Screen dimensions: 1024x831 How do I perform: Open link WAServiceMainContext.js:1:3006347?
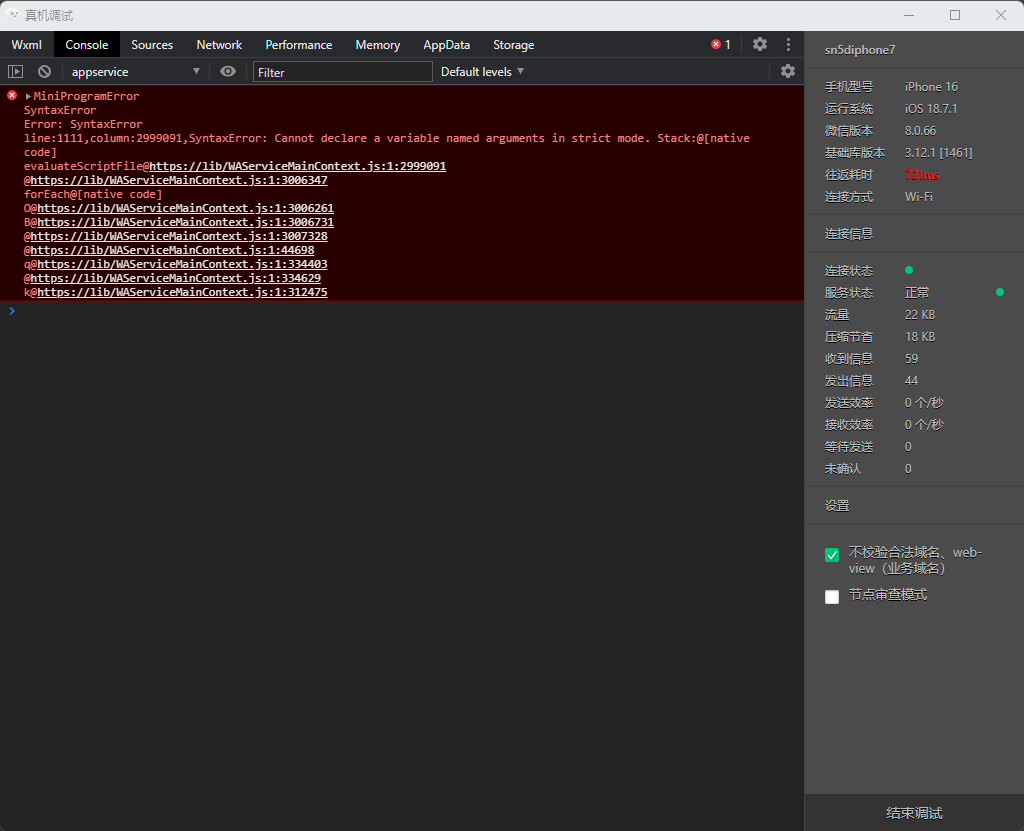[179, 180]
